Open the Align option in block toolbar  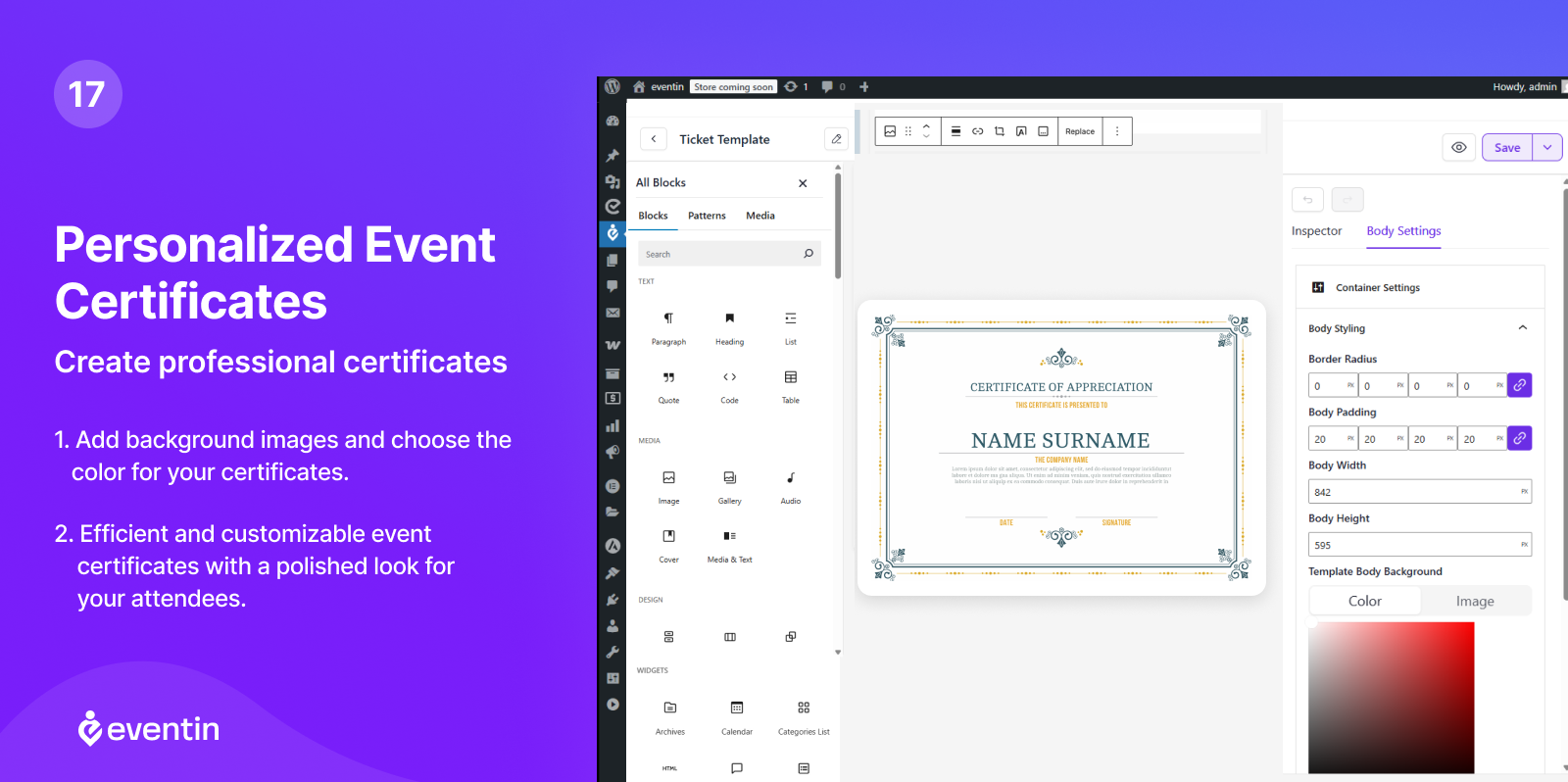(955, 131)
